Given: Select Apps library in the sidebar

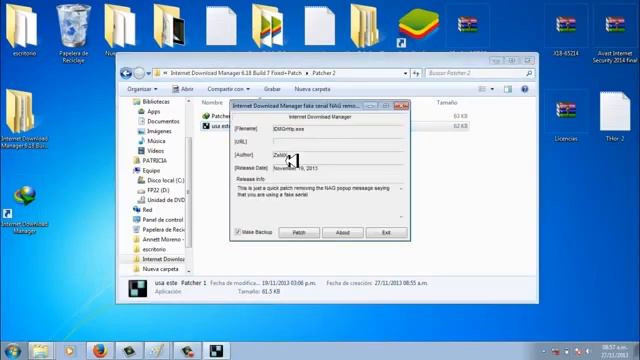Looking at the screenshot, I should pyautogui.click(x=149, y=111).
